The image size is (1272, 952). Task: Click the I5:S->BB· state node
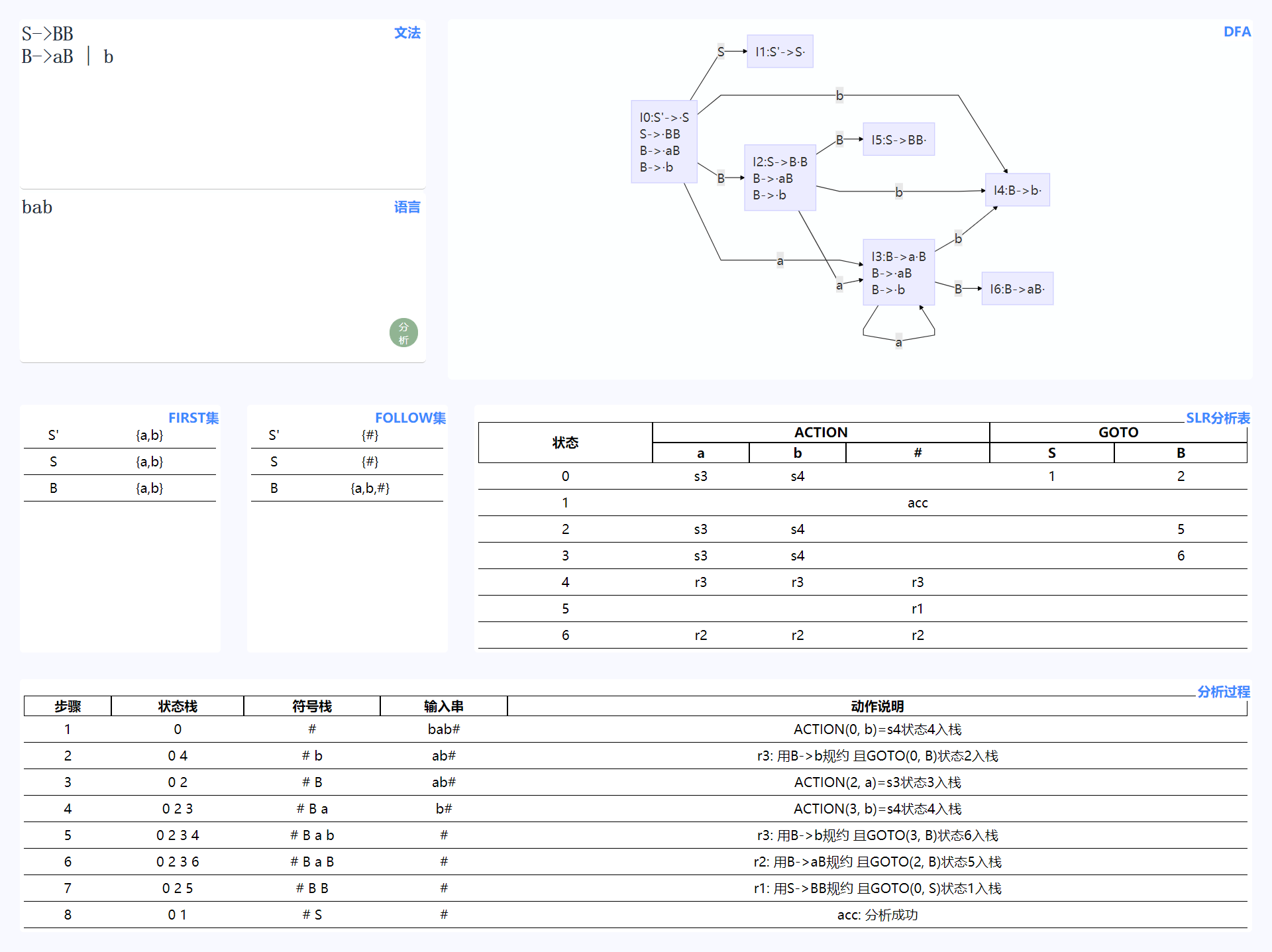pyautogui.click(x=898, y=140)
